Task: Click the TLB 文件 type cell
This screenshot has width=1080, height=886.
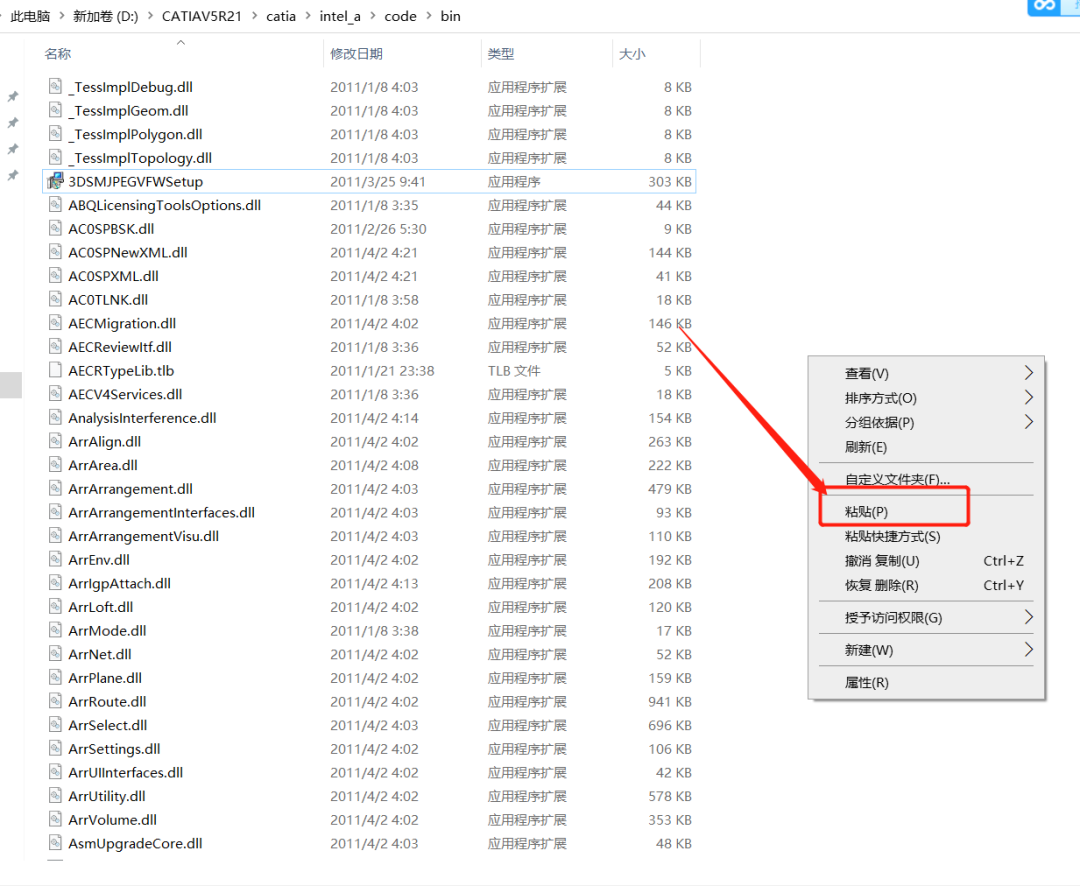Action: 514,371
